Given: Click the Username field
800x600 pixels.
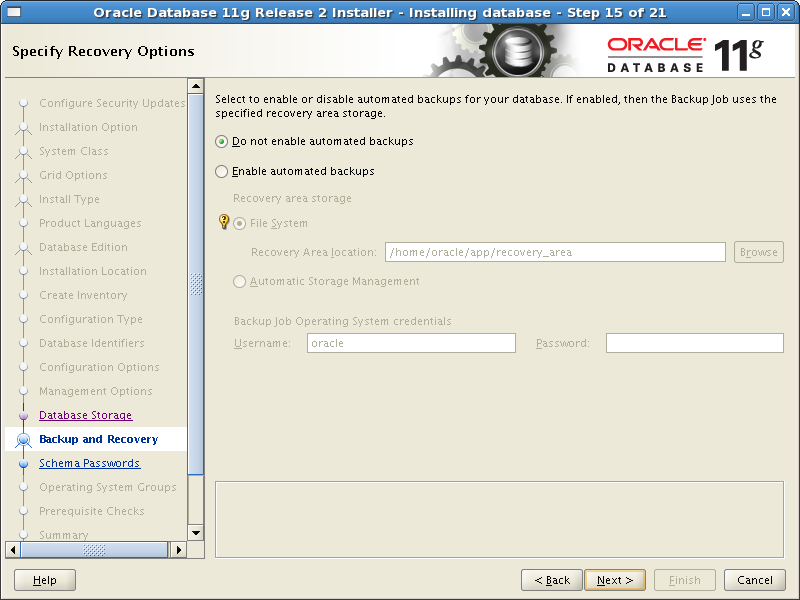Looking at the screenshot, I should (x=411, y=343).
